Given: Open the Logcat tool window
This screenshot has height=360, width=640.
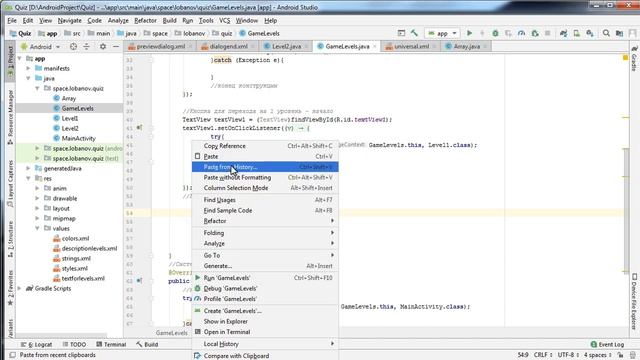Looking at the screenshot, I should (36, 344).
